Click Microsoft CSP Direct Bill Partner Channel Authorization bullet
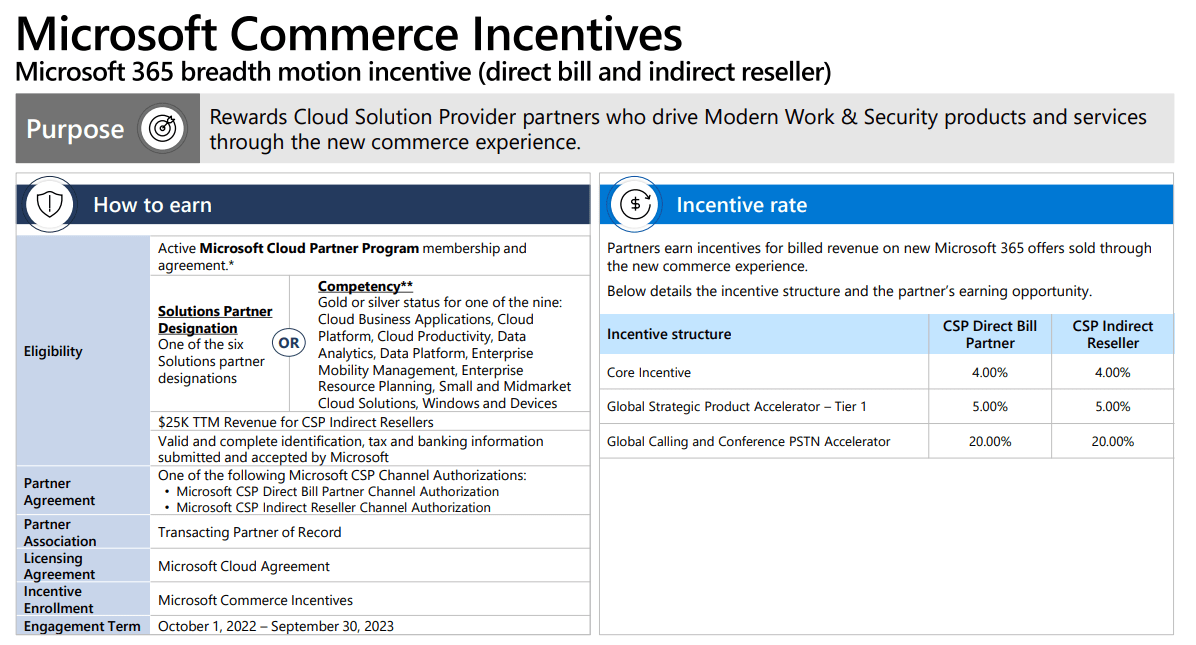 [337, 492]
